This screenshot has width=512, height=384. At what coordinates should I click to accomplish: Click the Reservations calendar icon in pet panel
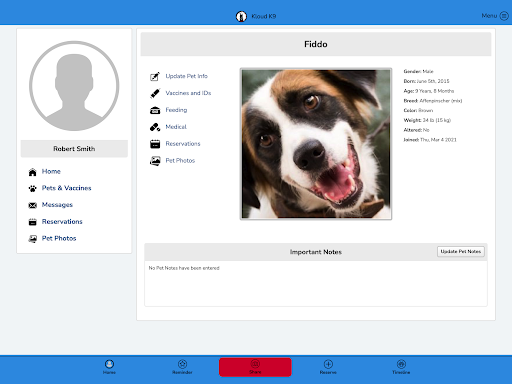pos(155,144)
